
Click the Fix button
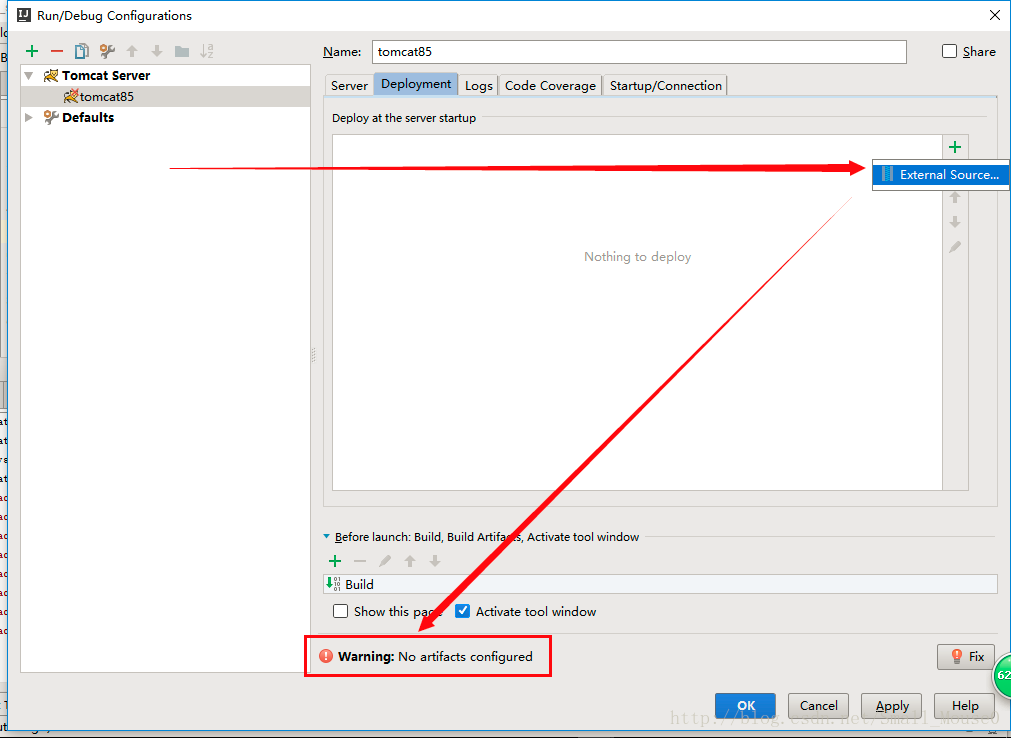(x=966, y=657)
